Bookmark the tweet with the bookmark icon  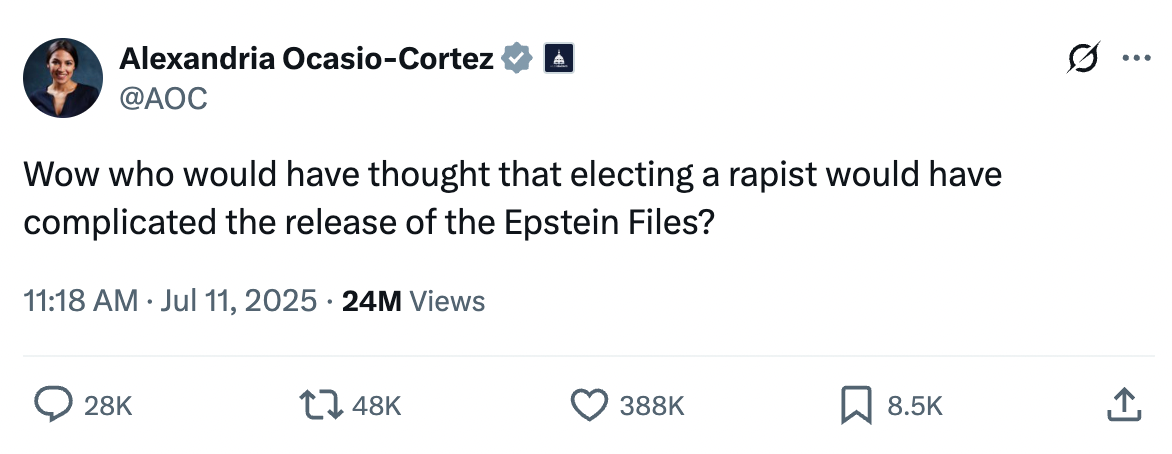point(857,405)
